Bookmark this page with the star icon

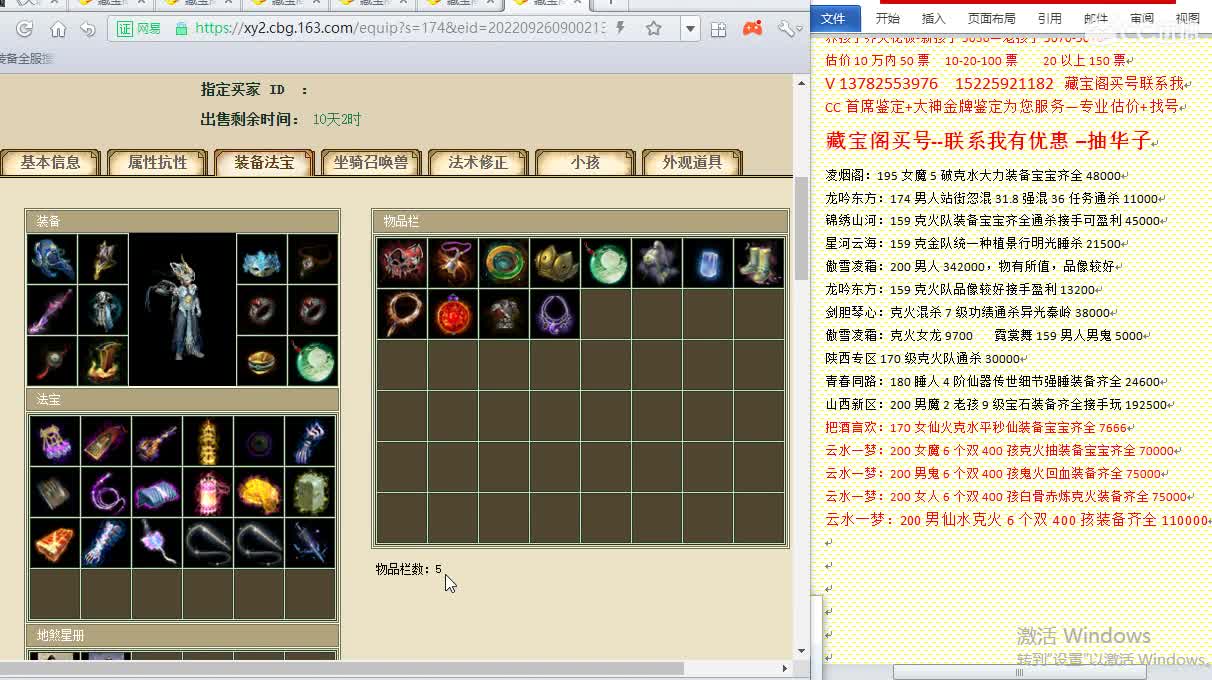(x=654, y=29)
